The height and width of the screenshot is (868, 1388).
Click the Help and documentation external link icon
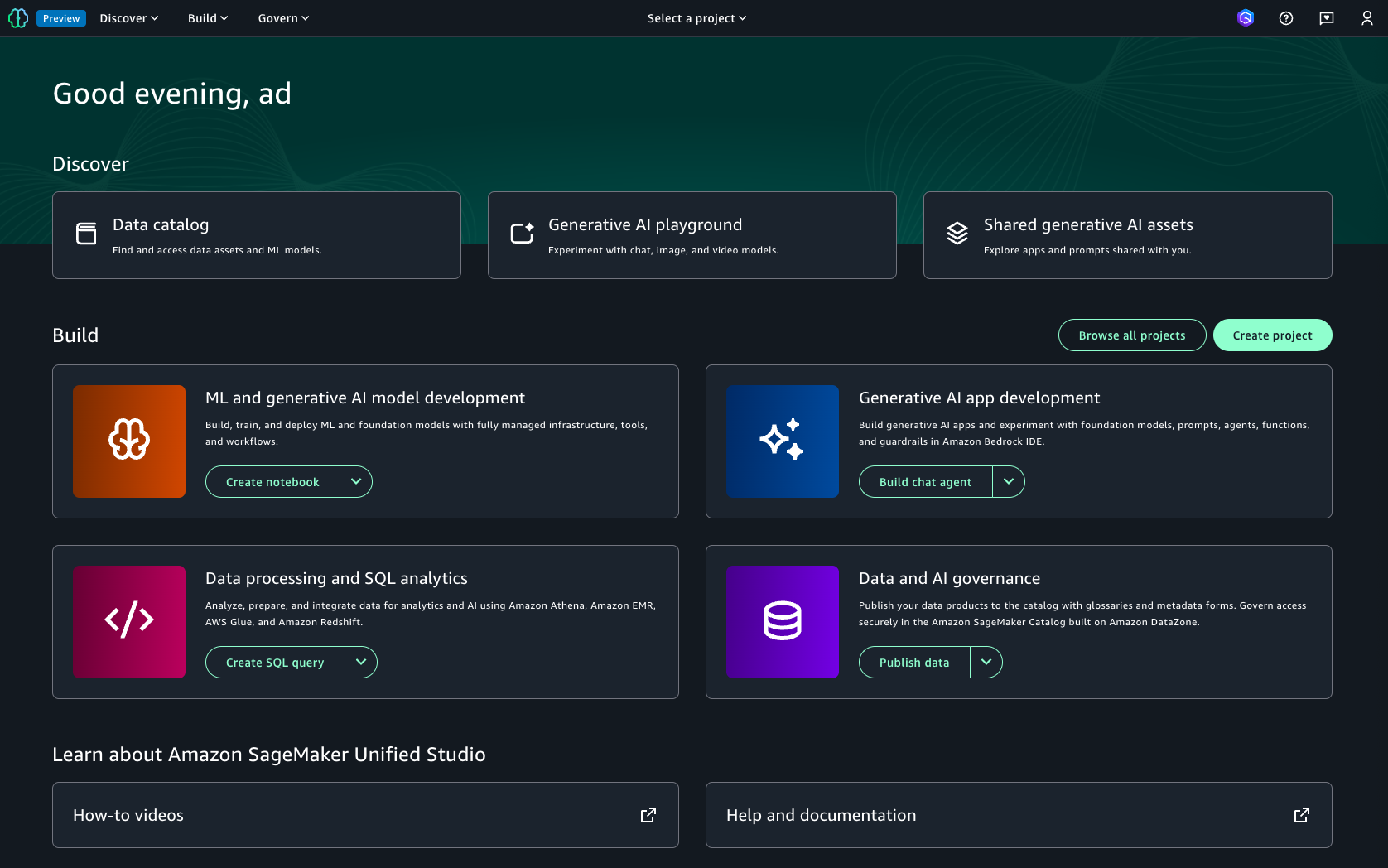(x=1302, y=815)
